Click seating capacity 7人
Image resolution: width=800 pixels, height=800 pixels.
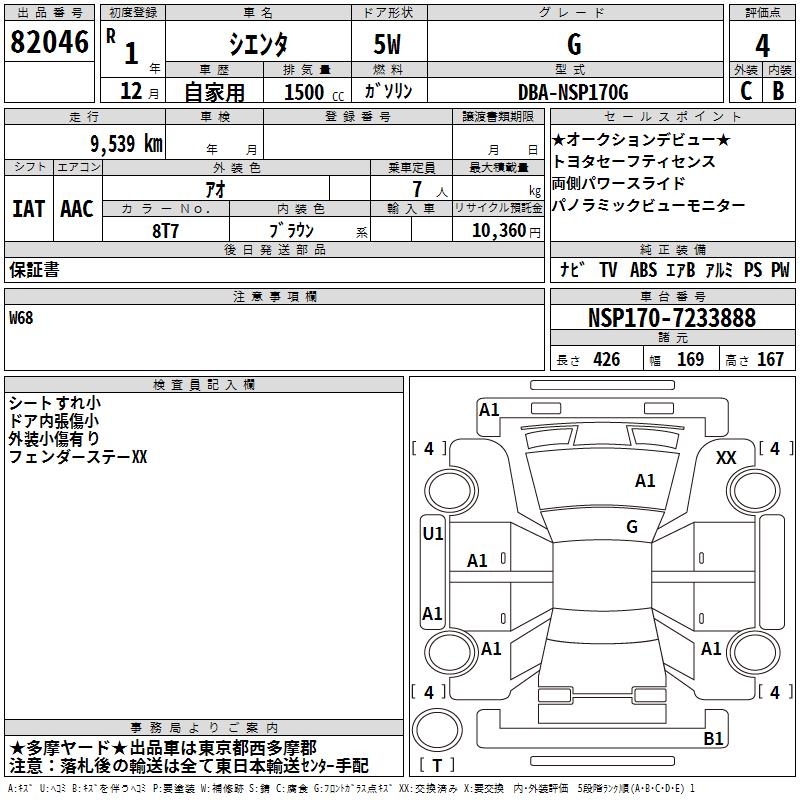click(430, 189)
